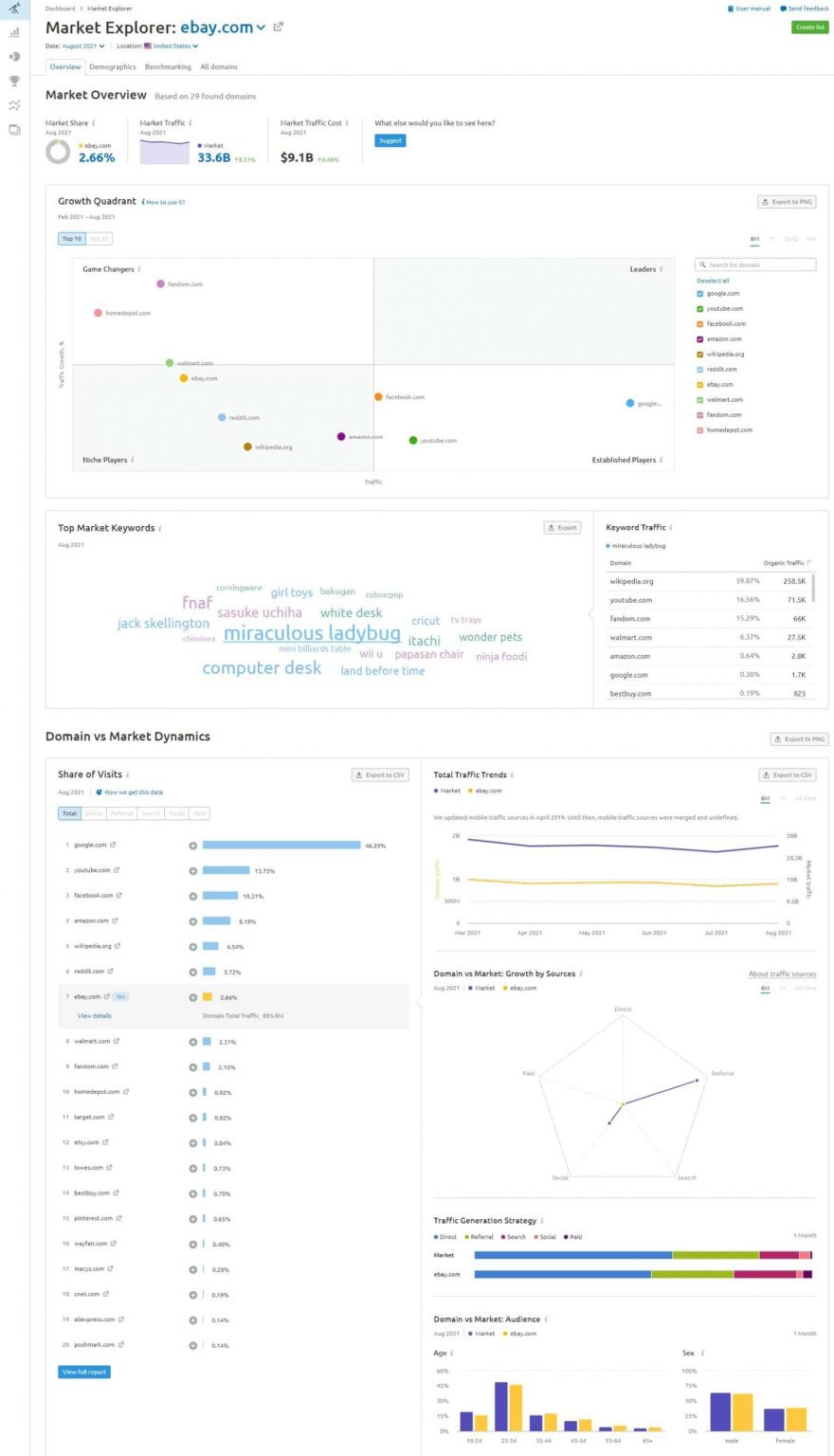Image resolution: width=834 pixels, height=1456 pixels.
Task: Click the miraculous ladybug keyword in cloud
Action: click(312, 633)
